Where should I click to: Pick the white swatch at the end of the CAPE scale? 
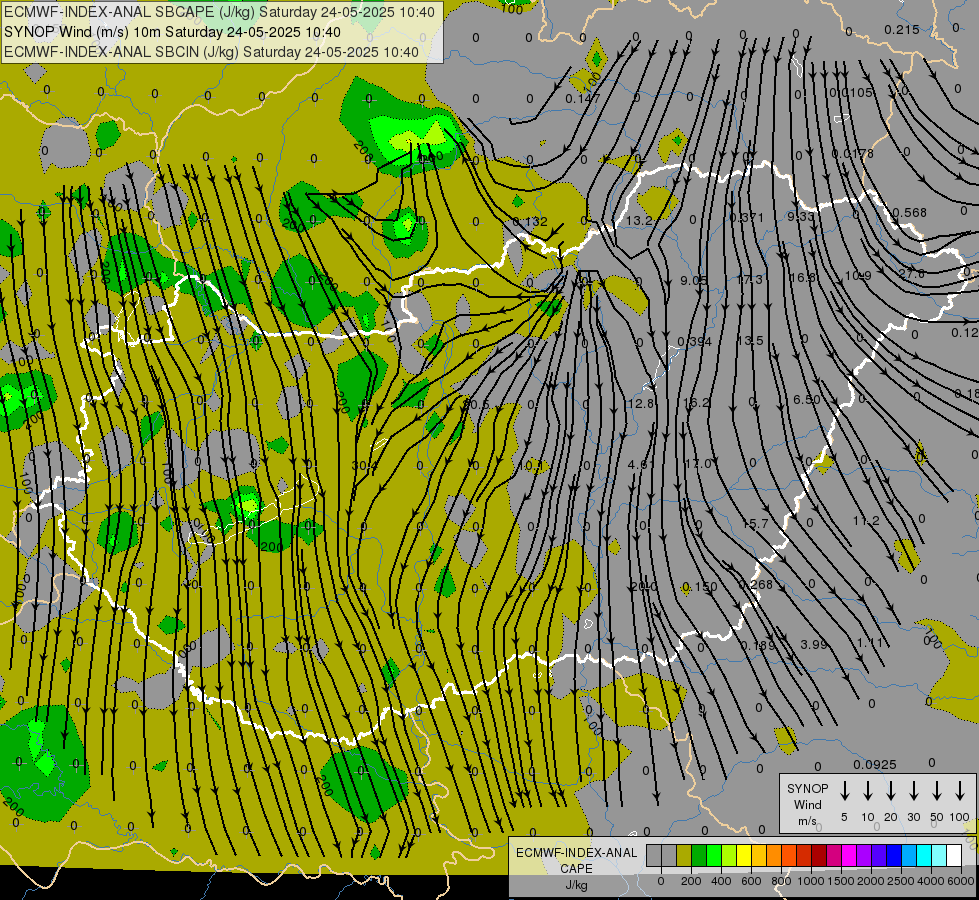pyautogui.click(x=954, y=855)
